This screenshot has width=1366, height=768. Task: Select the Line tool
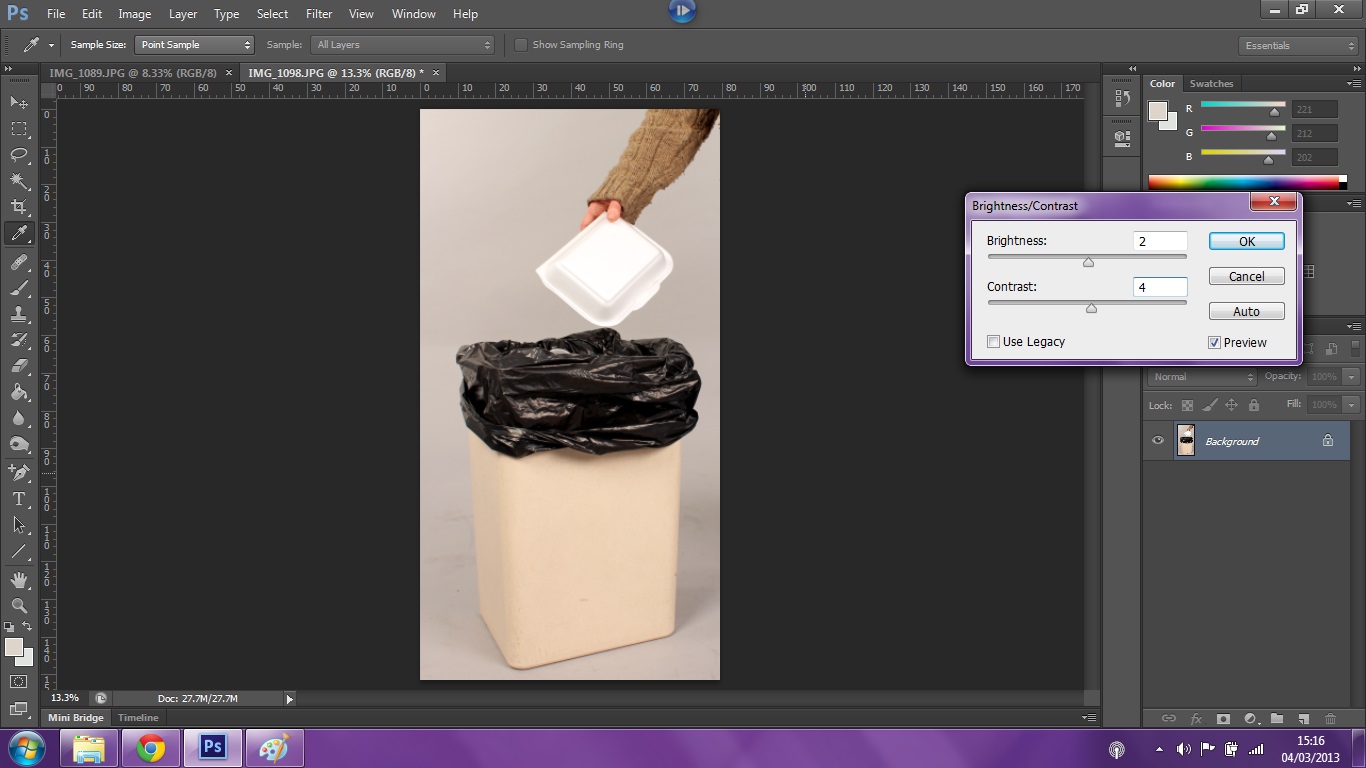[x=19, y=550]
